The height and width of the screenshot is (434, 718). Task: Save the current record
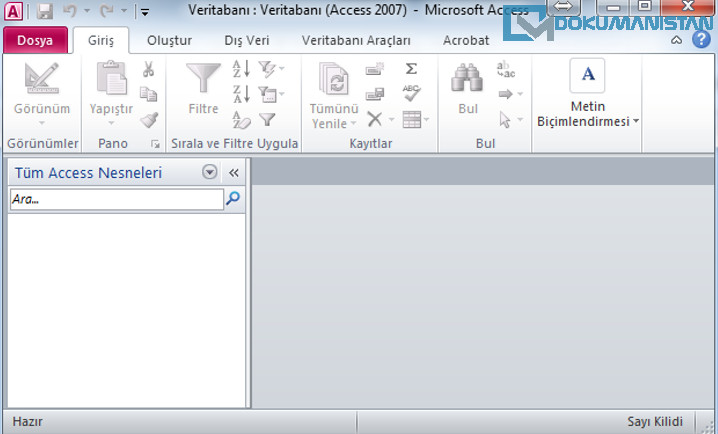(x=375, y=94)
